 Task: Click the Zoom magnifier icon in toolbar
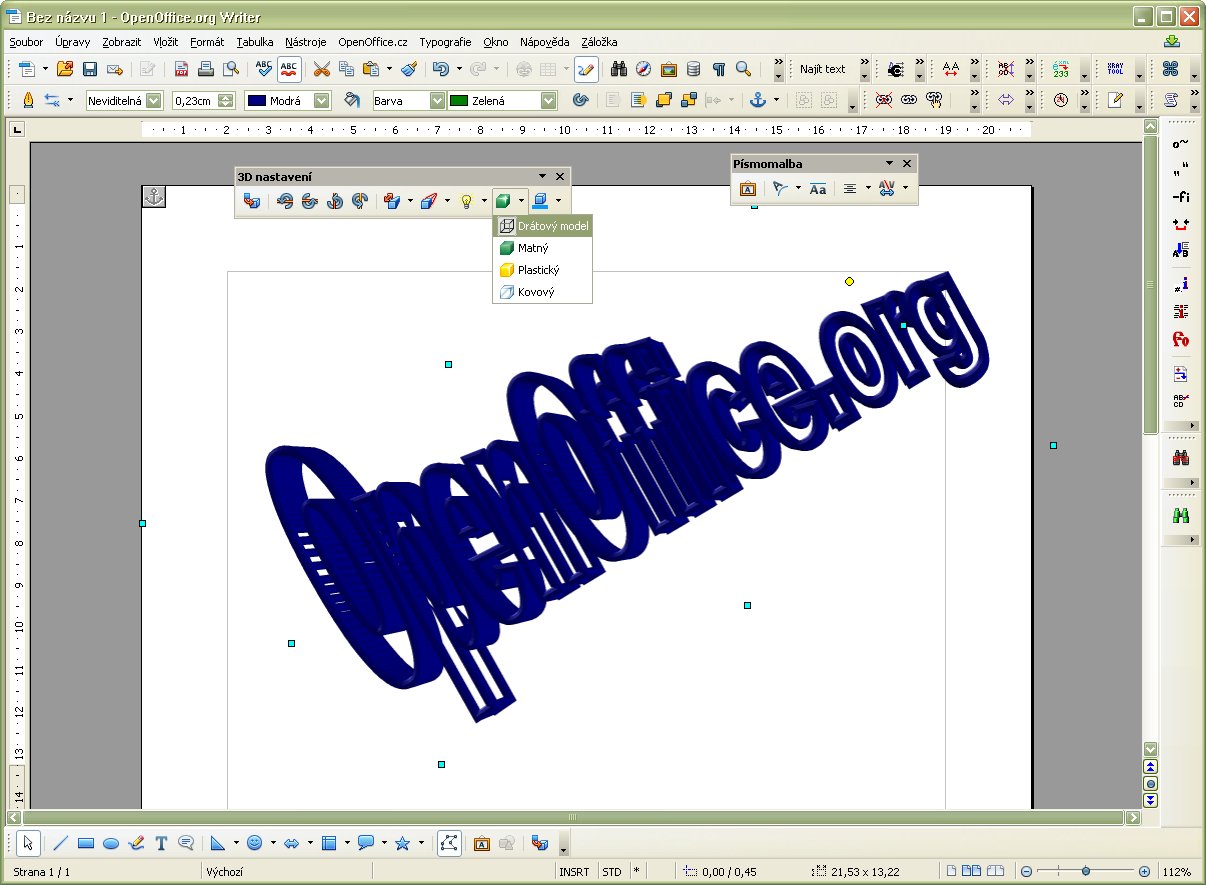coord(743,69)
